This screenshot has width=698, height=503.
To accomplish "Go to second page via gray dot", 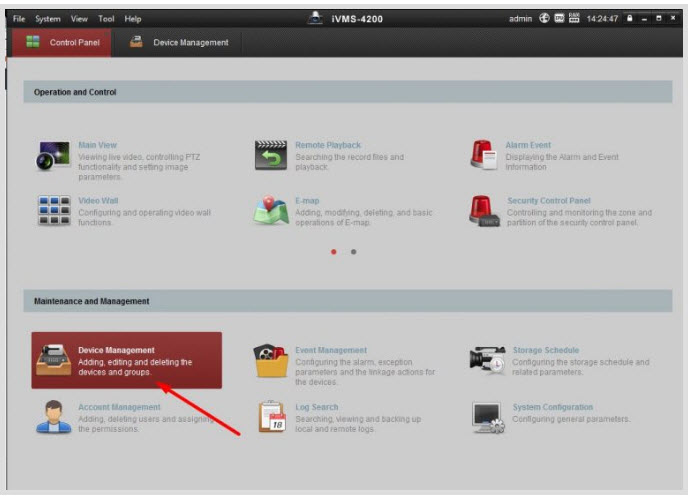I will (354, 252).
